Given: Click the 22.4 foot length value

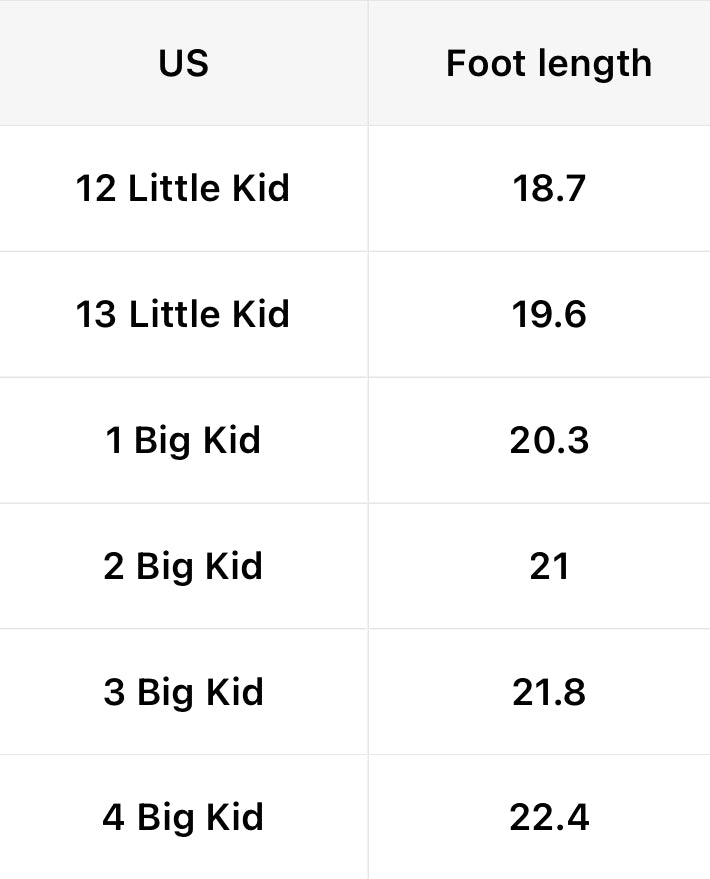Looking at the screenshot, I should (x=548, y=818).
